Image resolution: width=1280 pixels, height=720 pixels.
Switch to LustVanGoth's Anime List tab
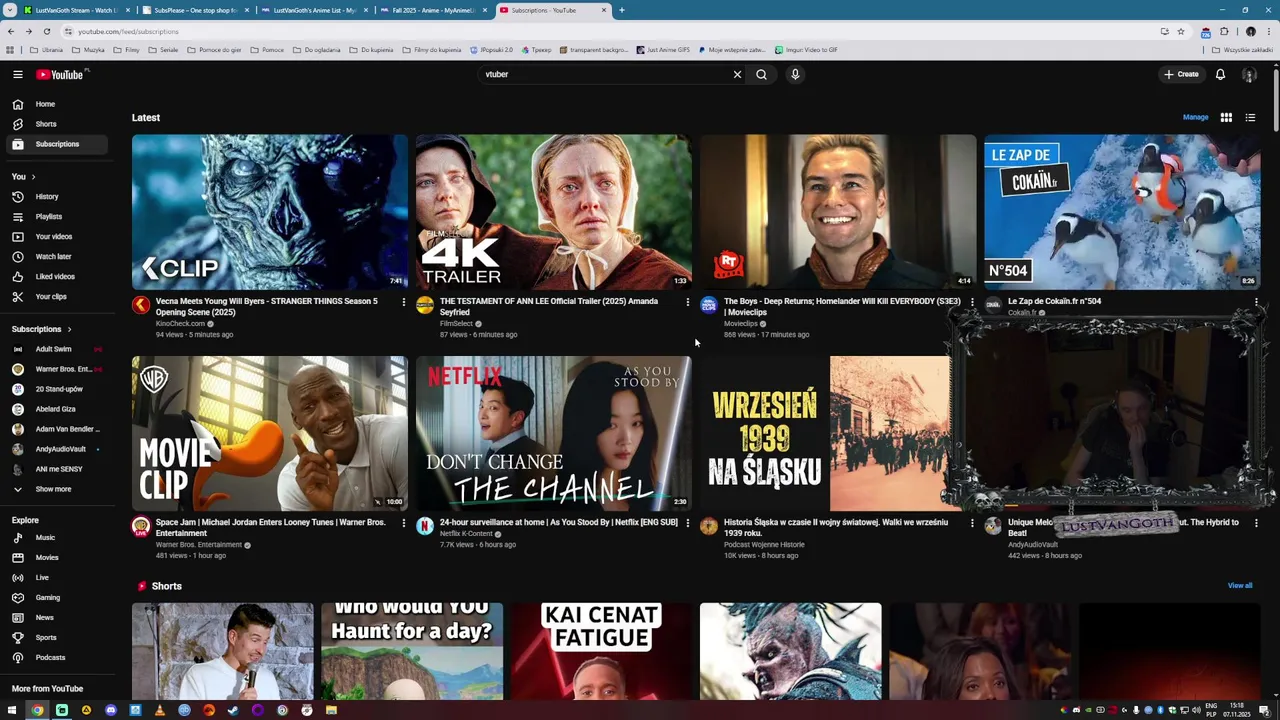[313, 10]
